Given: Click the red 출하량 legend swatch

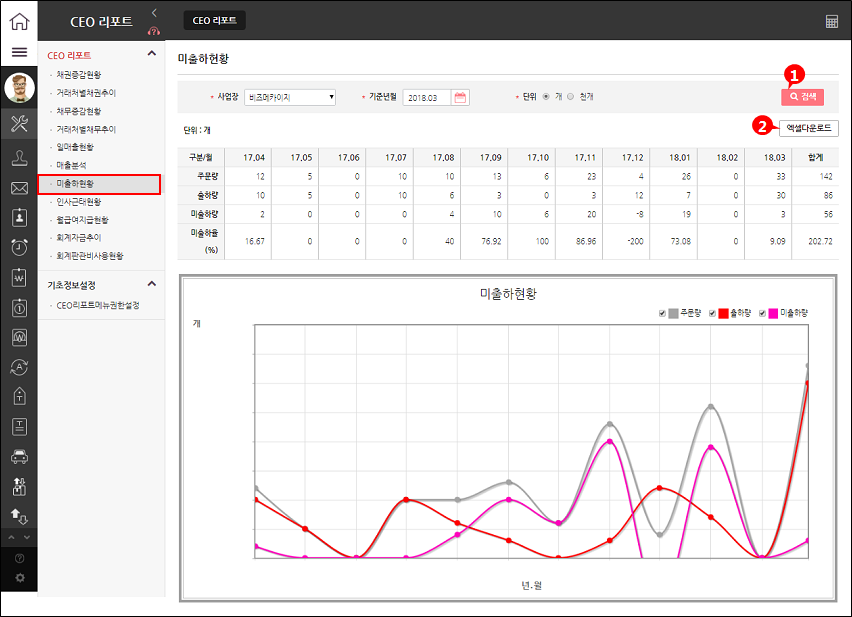Looking at the screenshot, I should [x=723, y=313].
